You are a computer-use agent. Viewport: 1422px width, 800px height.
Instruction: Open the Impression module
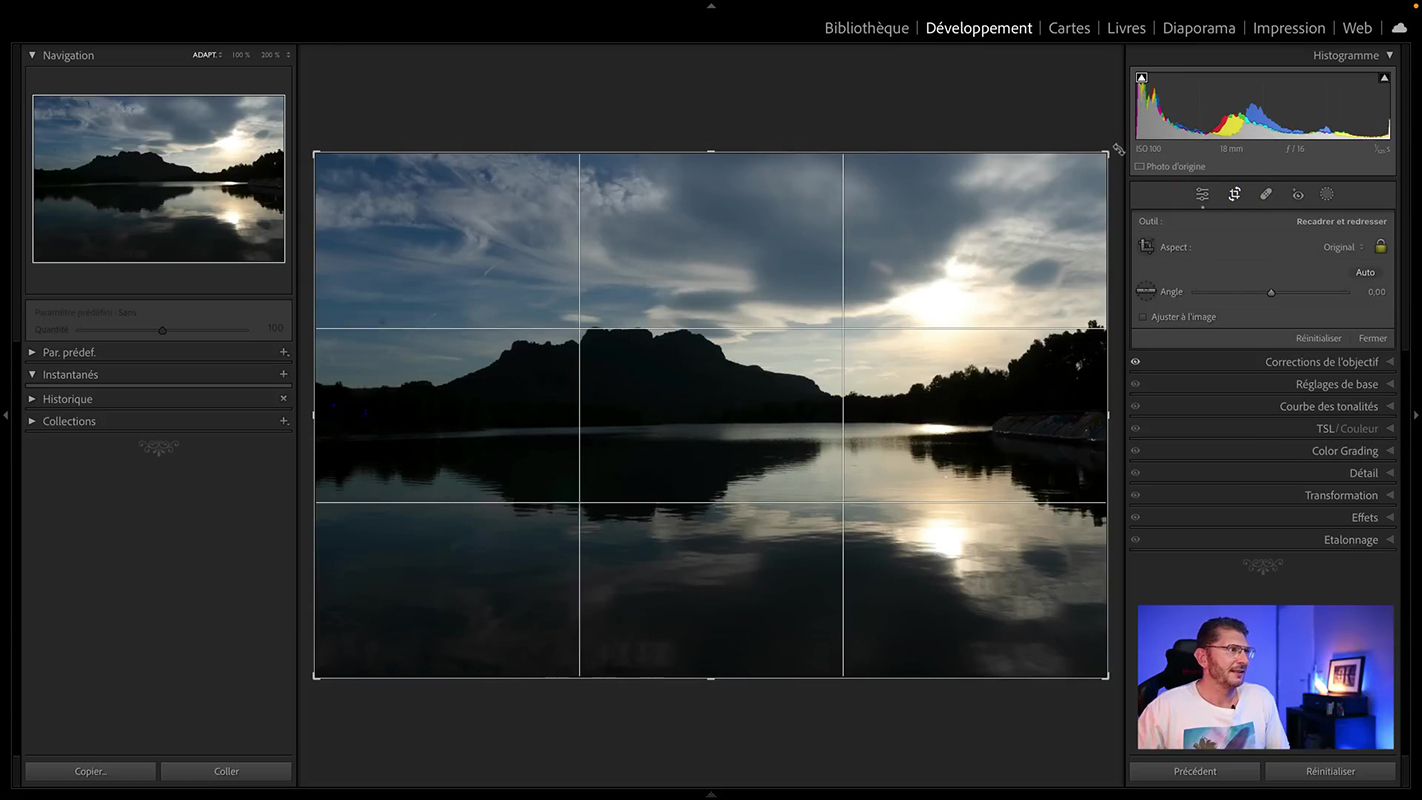click(1288, 28)
